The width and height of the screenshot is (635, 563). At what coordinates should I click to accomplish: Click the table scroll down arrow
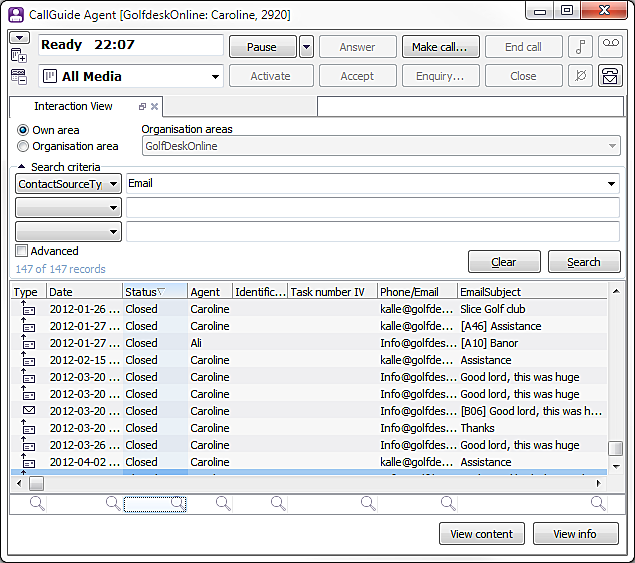616,467
